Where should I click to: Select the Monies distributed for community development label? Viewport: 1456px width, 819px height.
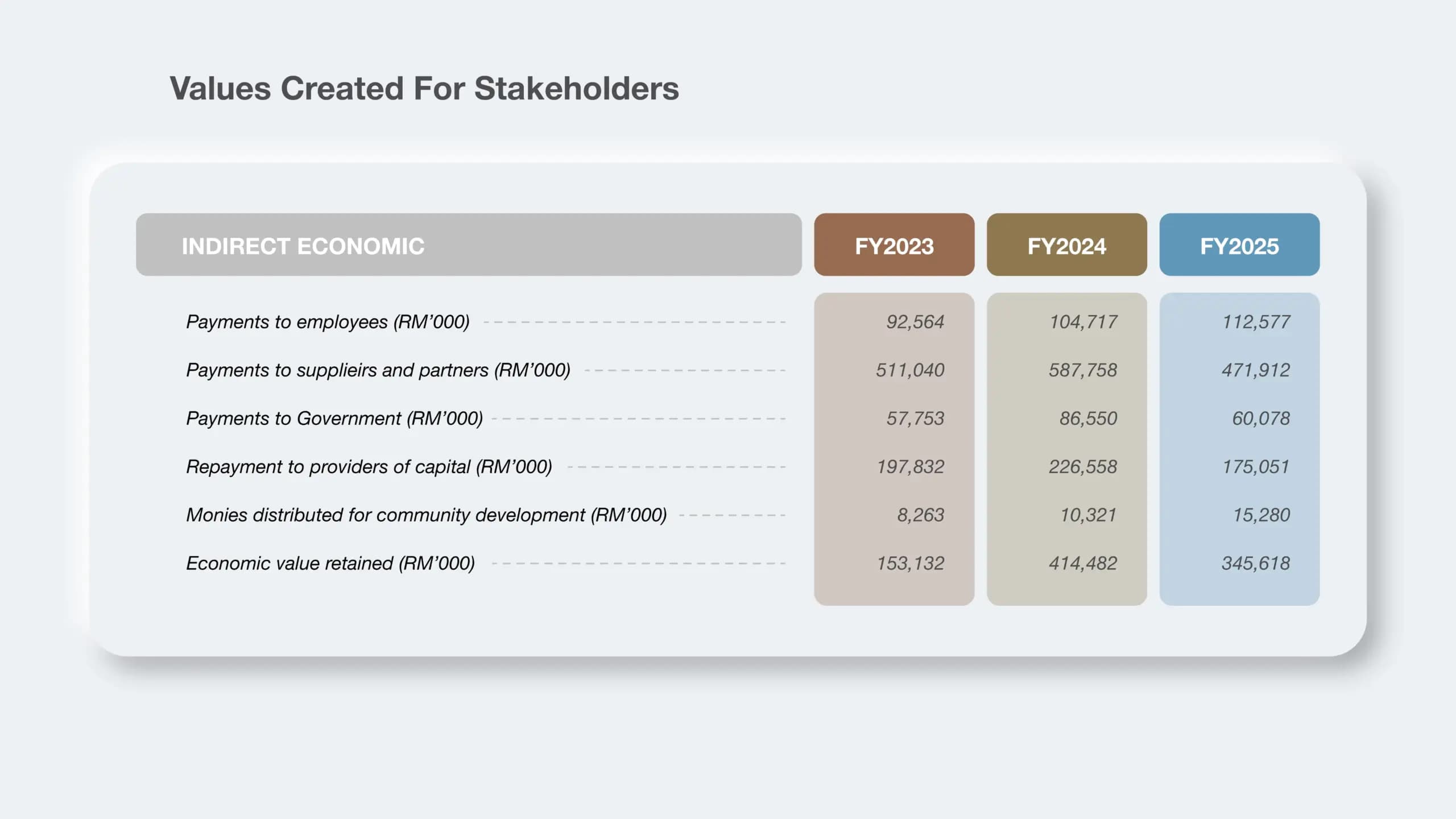click(x=427, y=515)
